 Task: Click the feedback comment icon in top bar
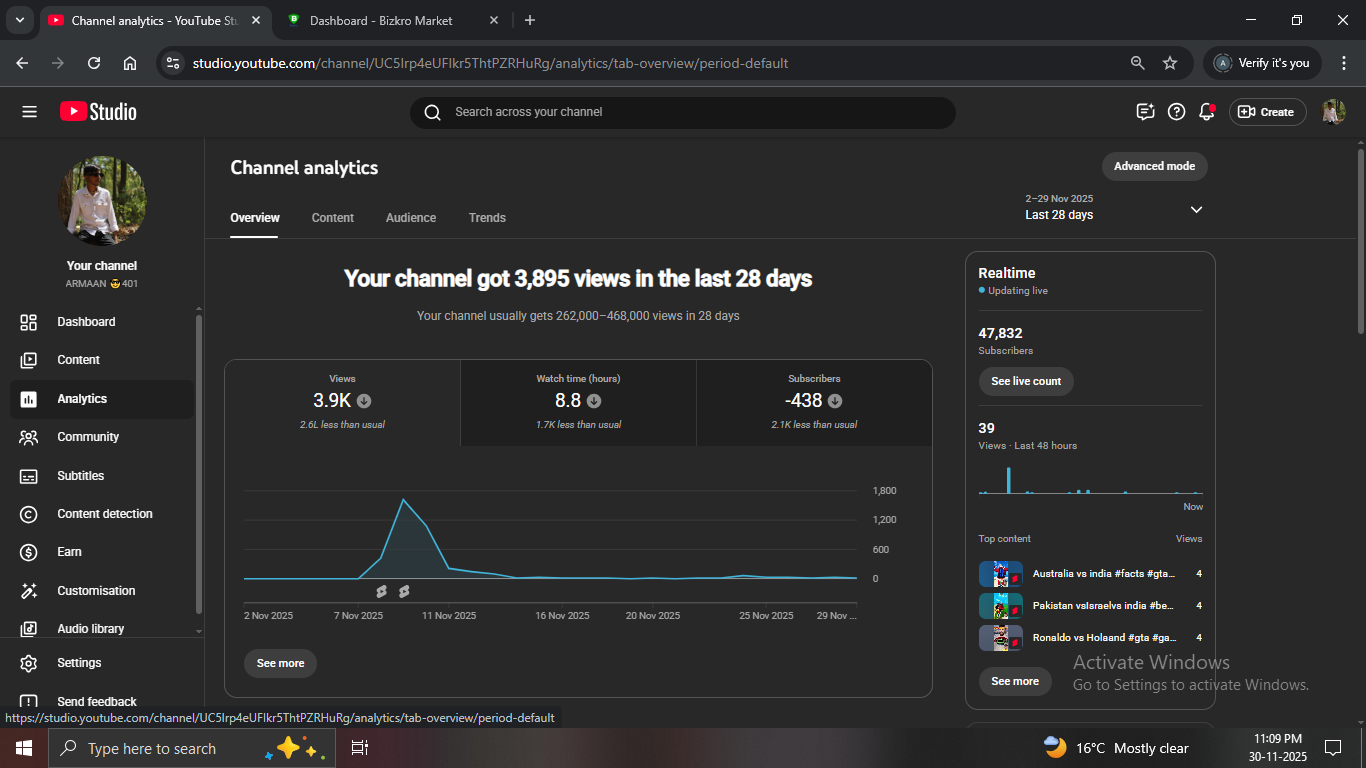tap(1146, 112)
